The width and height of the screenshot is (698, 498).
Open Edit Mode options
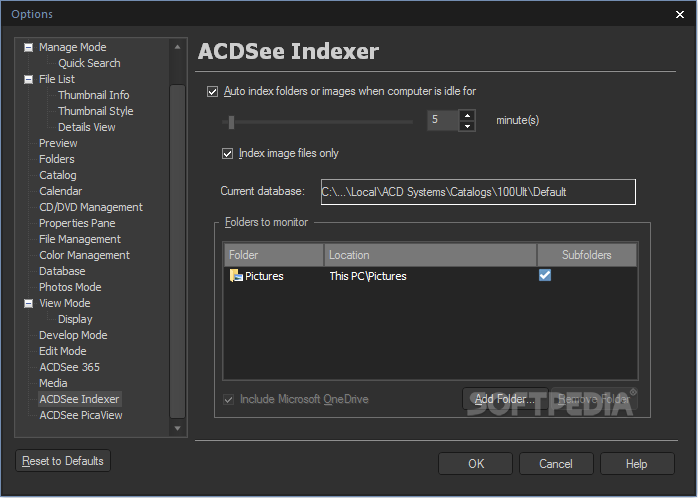point(63,352)
